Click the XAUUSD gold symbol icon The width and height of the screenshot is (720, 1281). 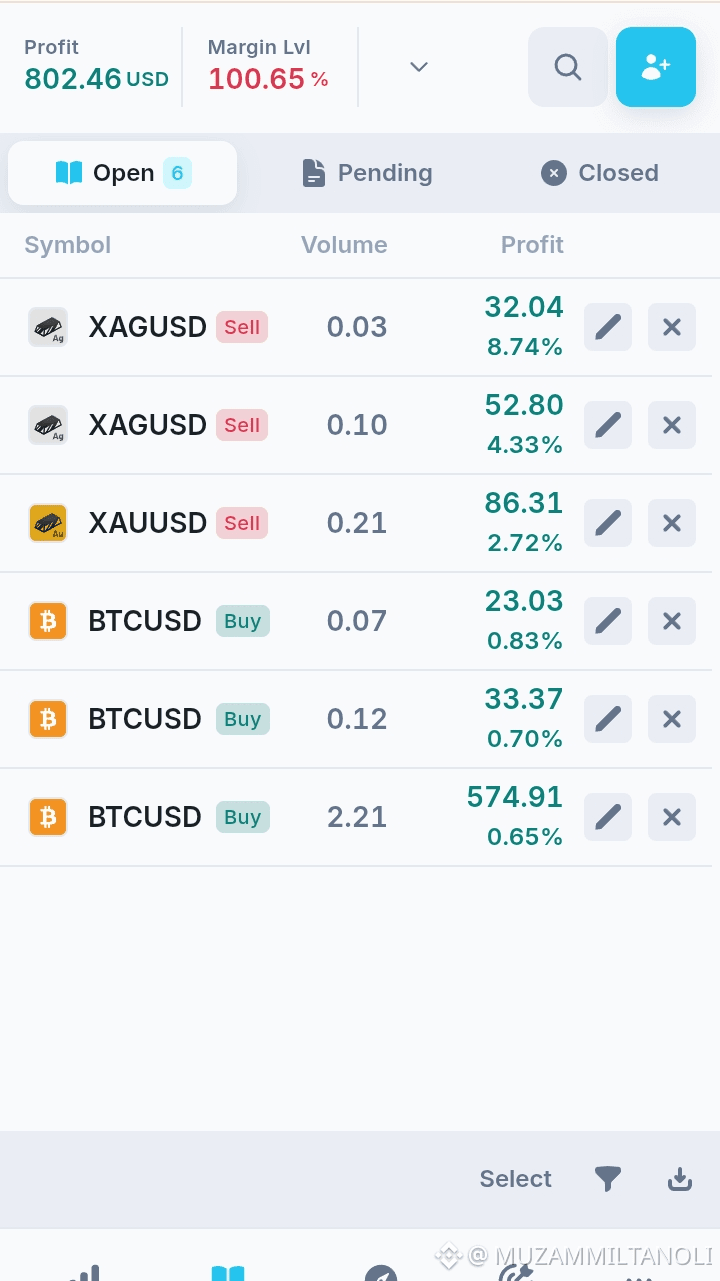(x=48, y=523)
